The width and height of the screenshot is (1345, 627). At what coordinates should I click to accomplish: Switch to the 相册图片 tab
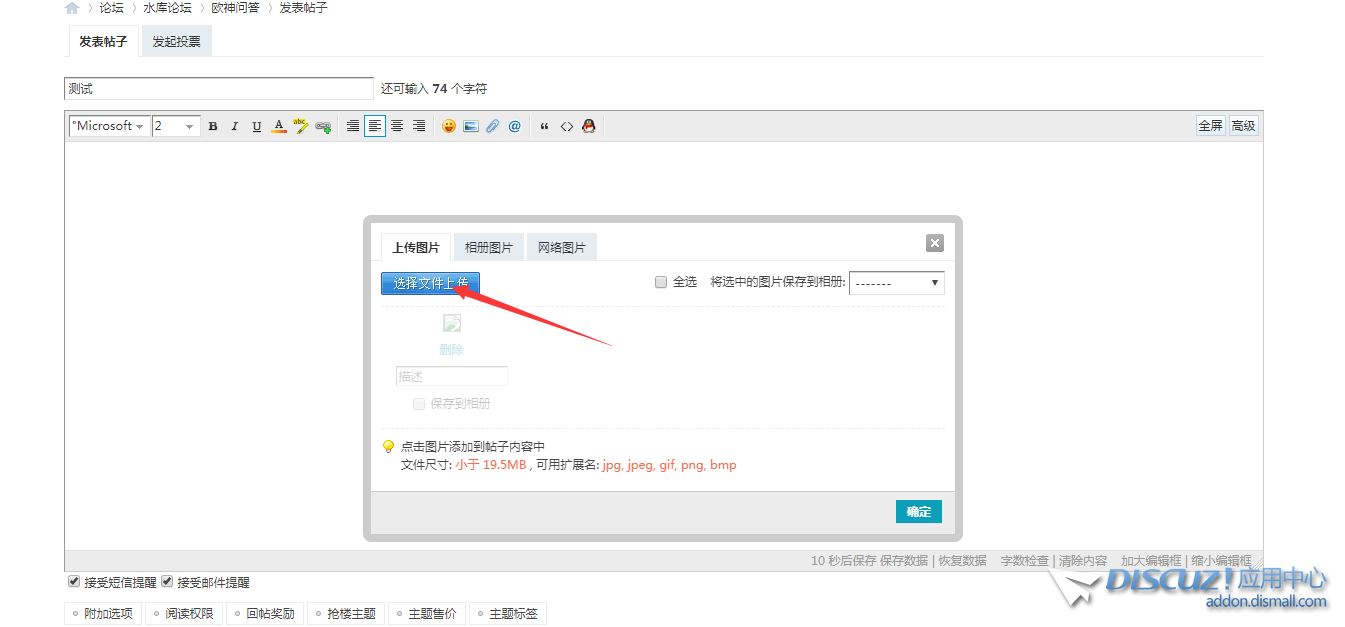point(489,247)
